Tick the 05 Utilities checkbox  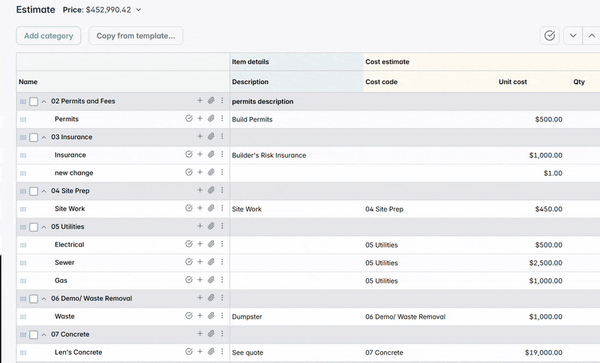[x=34, y=227]
